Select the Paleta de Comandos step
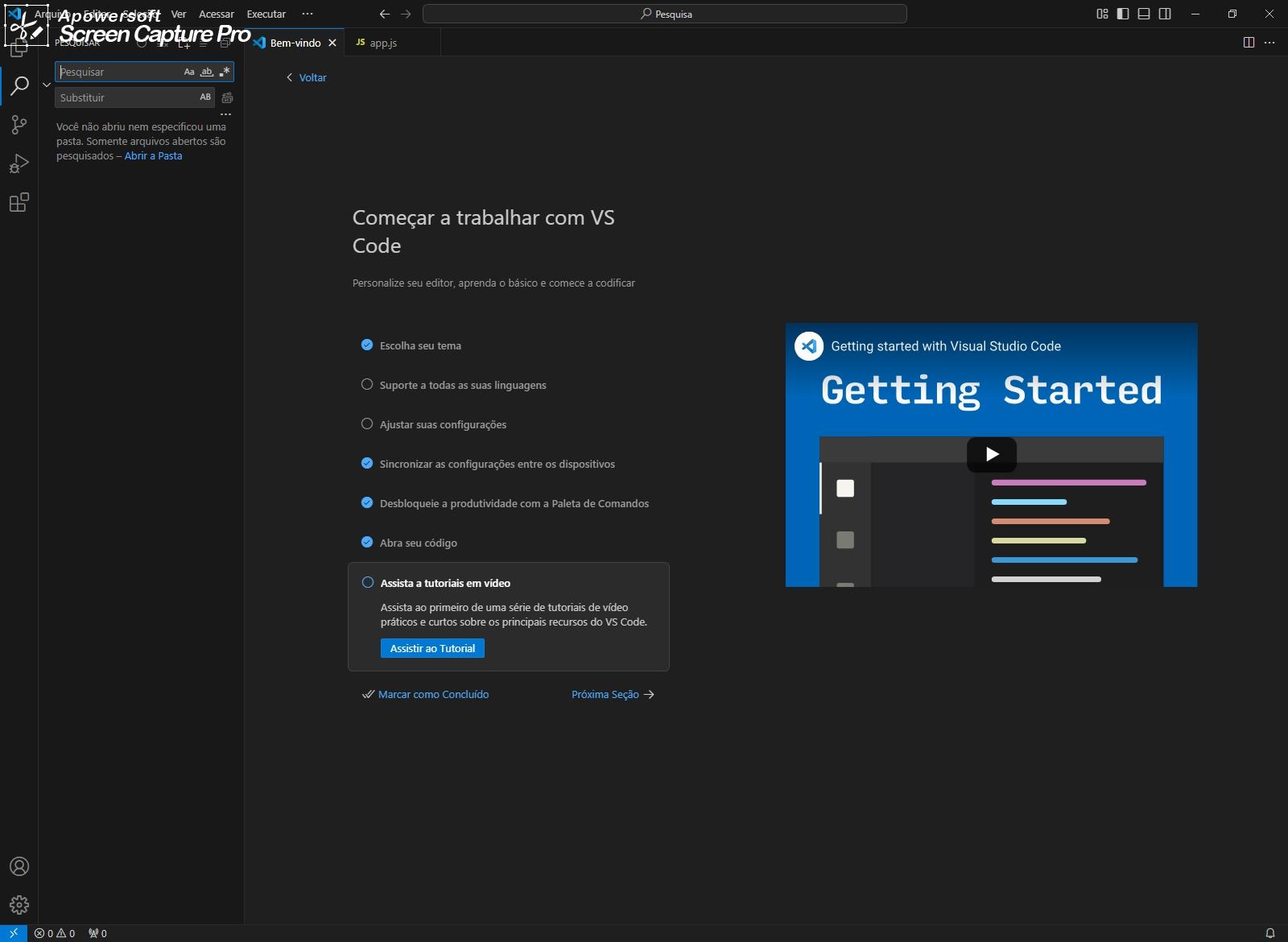1288x942 pixels. [x=514, y=503]
